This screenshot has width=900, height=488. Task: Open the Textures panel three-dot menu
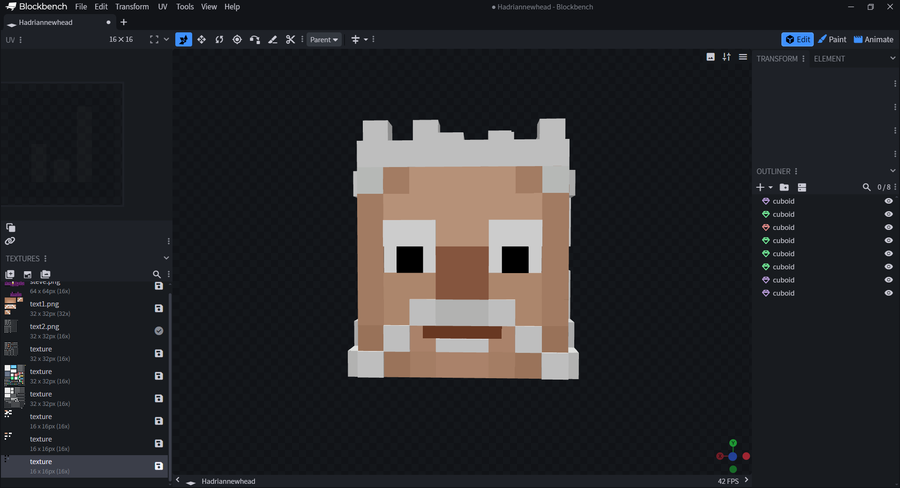point(45,258)
